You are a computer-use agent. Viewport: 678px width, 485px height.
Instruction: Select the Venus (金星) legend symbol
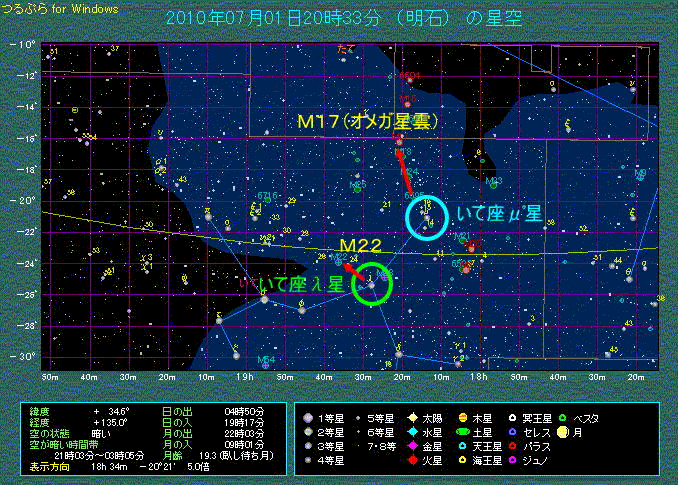click(412, 446)
